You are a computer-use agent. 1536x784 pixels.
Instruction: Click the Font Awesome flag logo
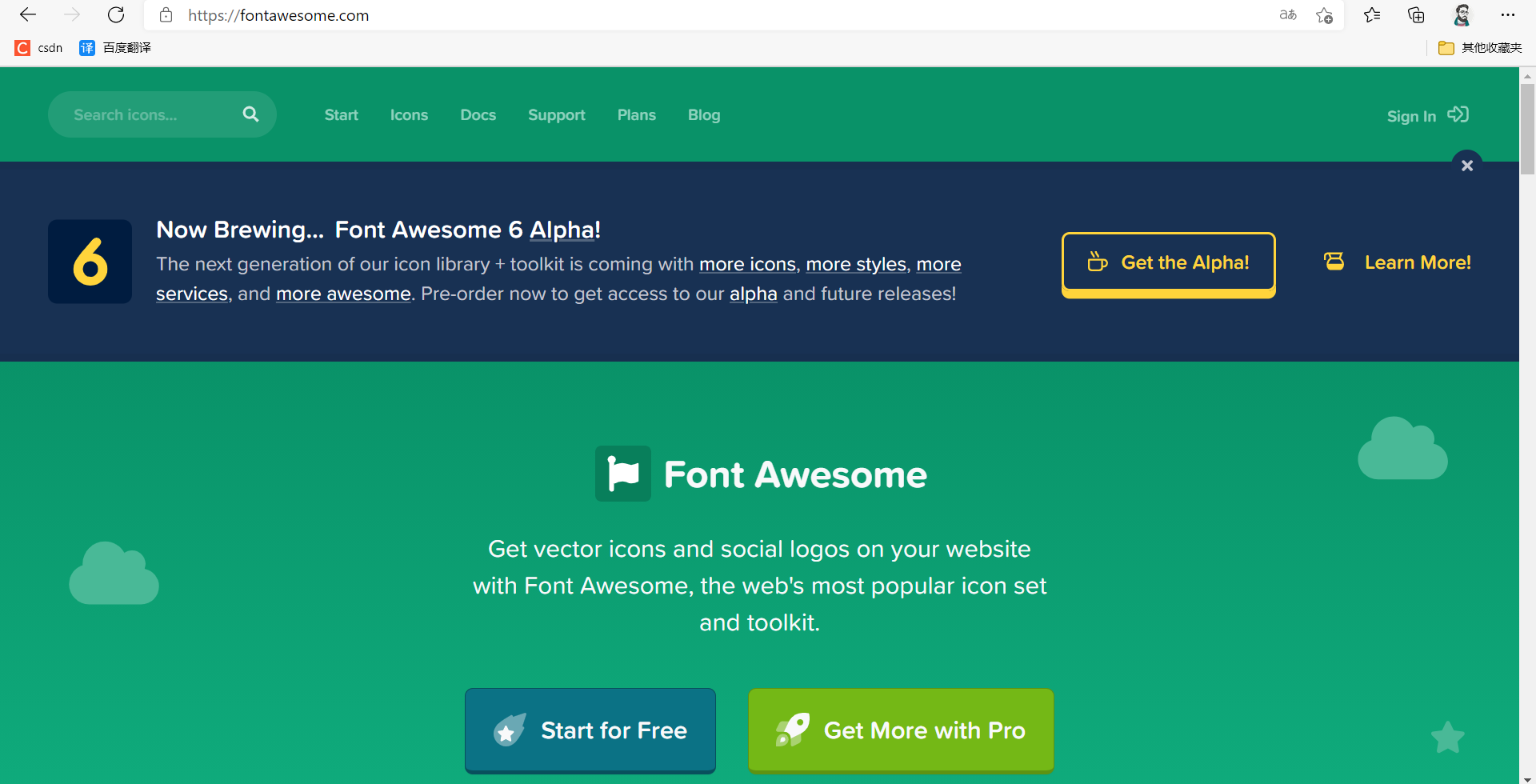(x=623, y=473)
